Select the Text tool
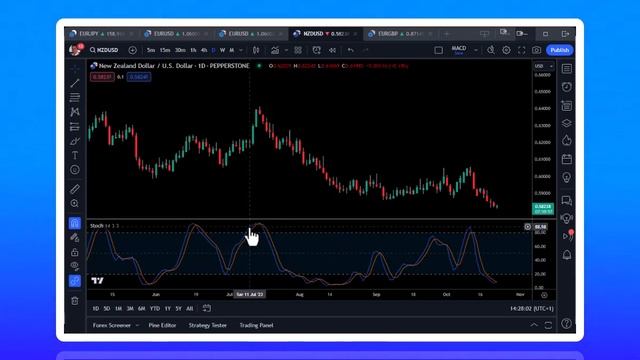640x360 pixels. [75, 156]
